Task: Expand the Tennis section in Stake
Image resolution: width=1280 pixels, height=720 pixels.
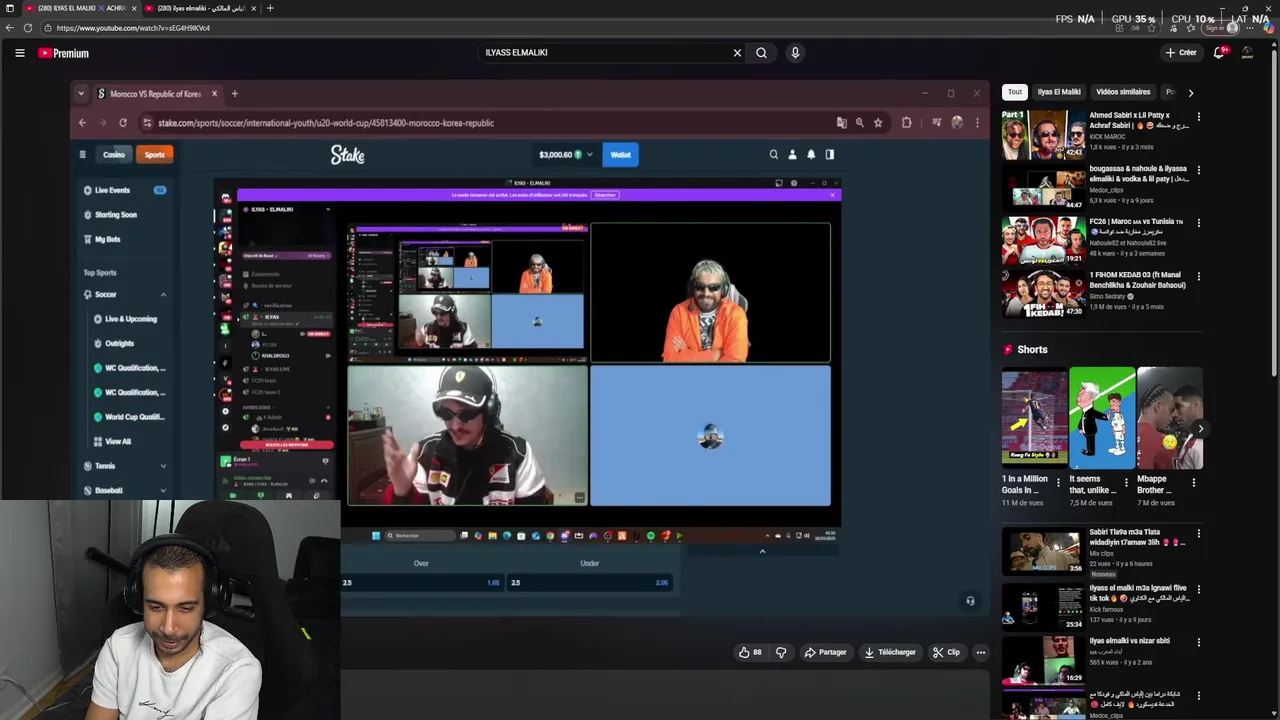Action: pyautogui.click(x=163, y=466)
